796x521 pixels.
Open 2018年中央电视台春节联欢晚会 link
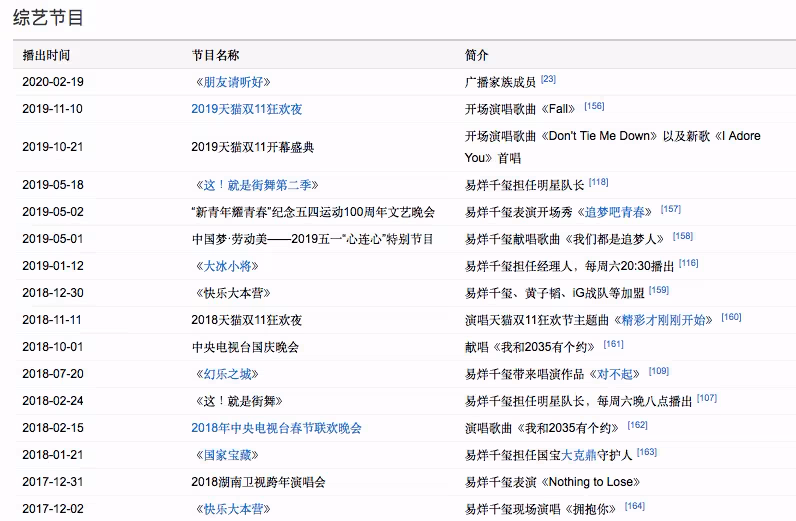(276, 428)
